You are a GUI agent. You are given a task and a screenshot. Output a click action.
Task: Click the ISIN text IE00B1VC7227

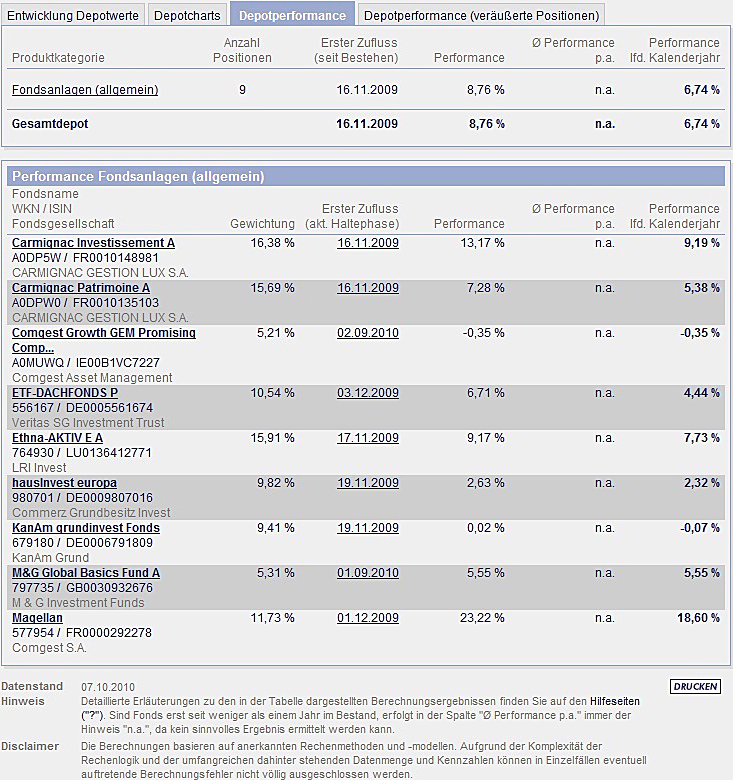pos(117,363)
